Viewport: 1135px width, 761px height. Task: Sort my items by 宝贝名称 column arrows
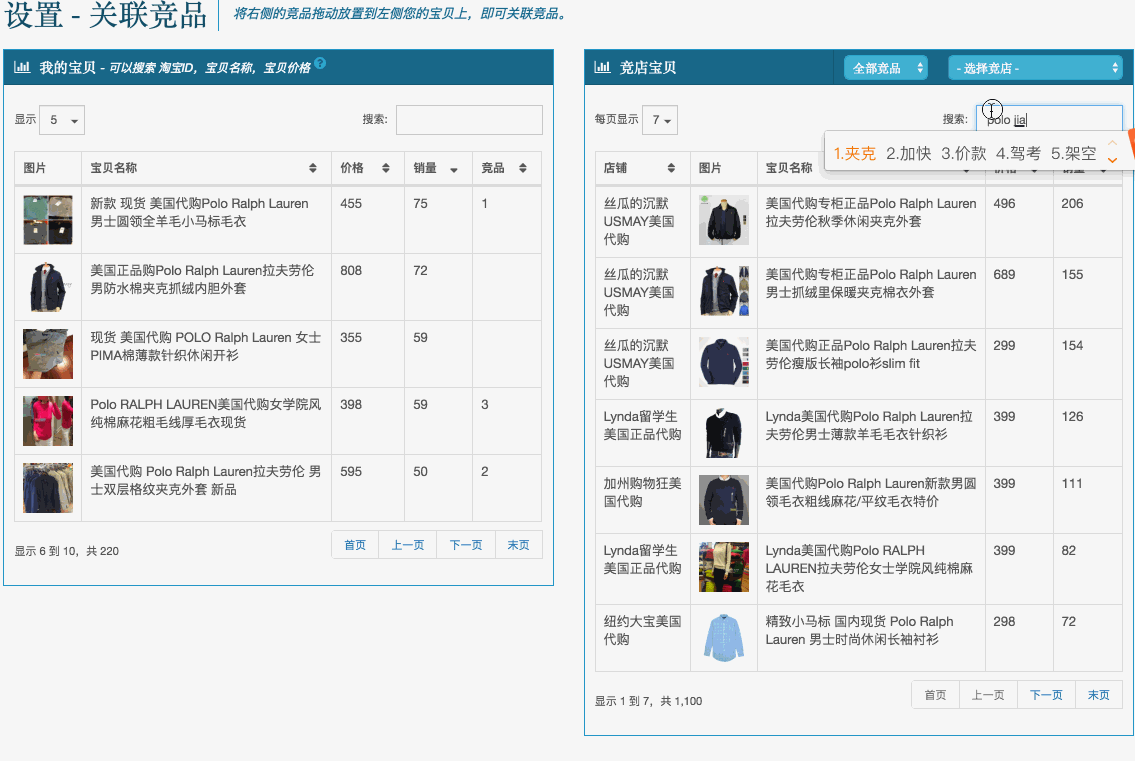[313, 168]
